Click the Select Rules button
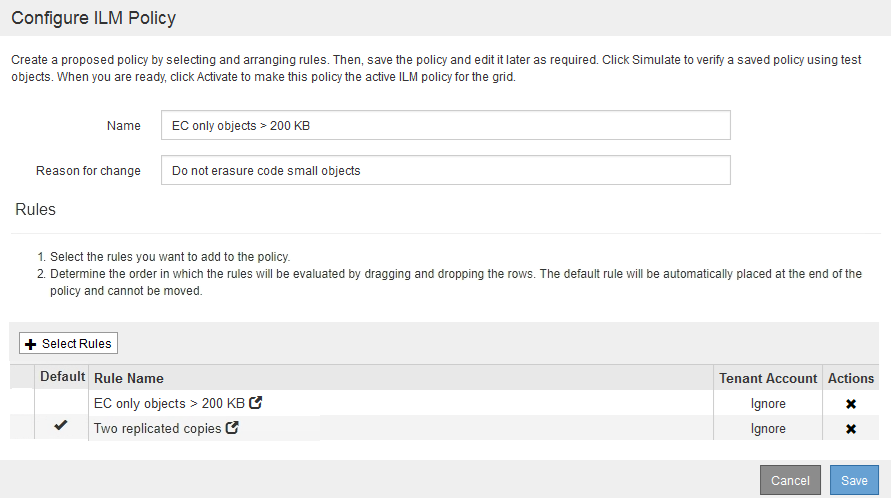Viewport: 891px width, 499px height. point(68,343)
